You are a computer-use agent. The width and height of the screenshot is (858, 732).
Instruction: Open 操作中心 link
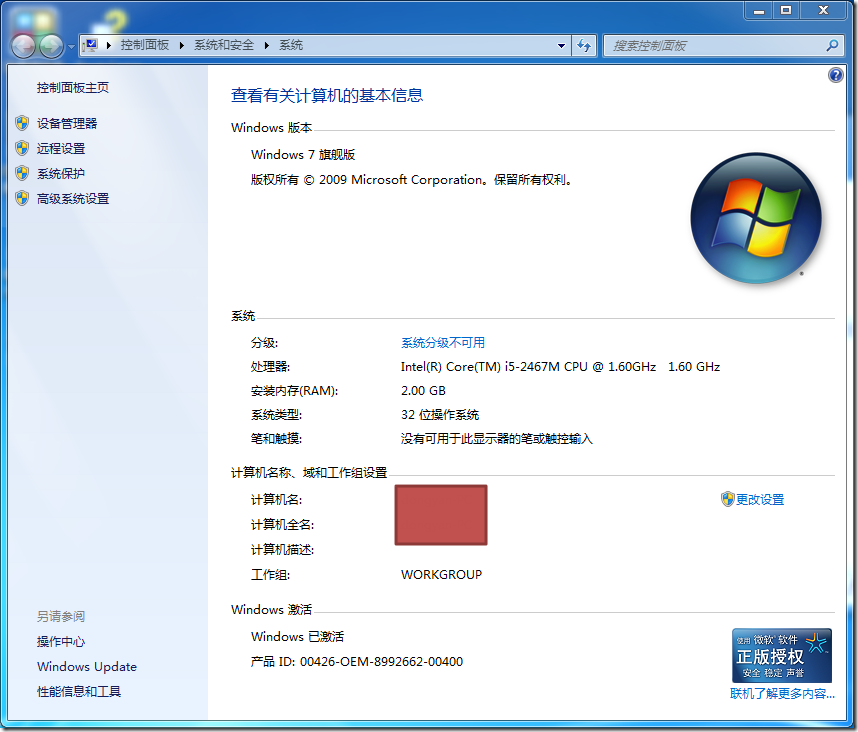click(x=61, y=642)
